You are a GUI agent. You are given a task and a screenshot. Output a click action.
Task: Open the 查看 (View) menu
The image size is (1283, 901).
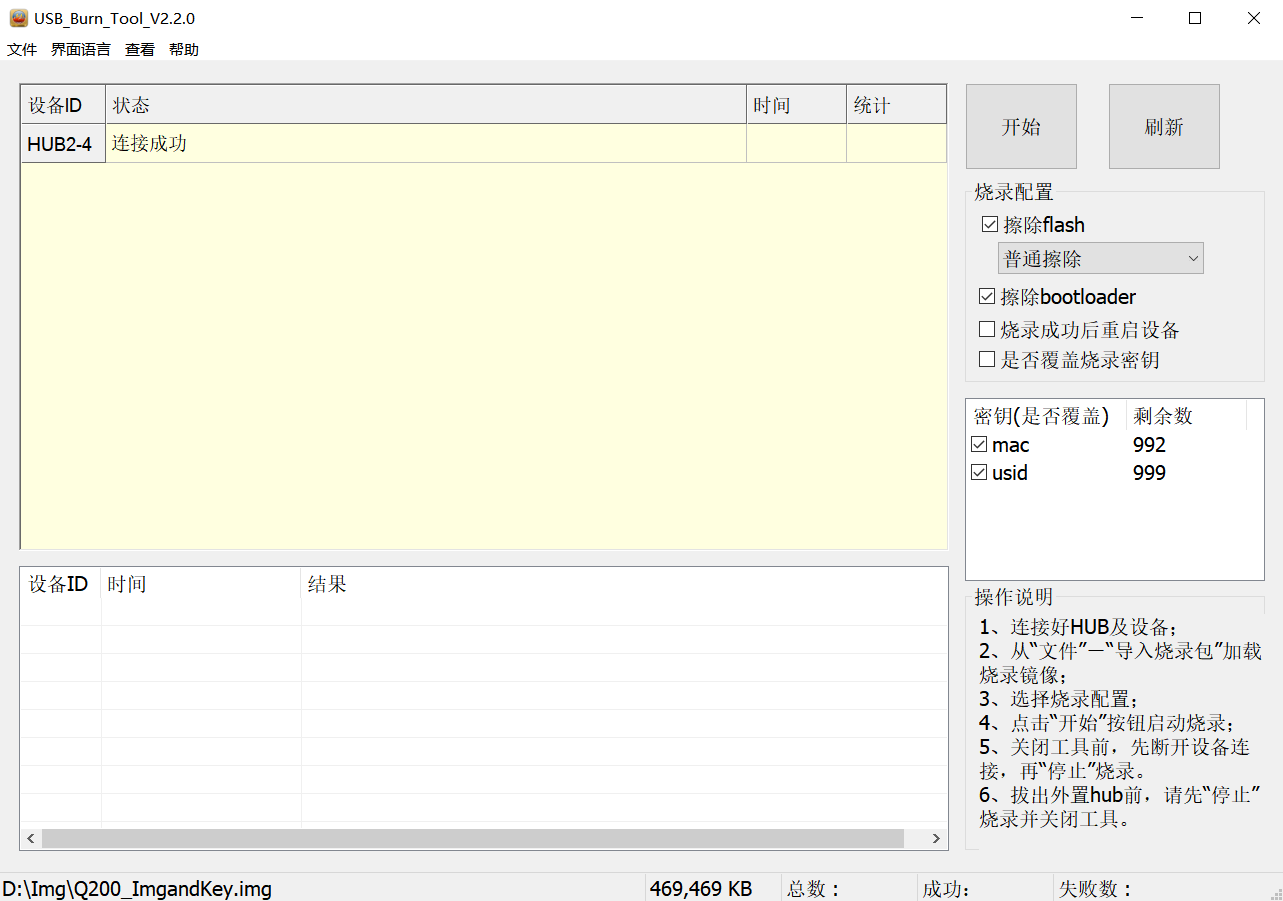139,48
